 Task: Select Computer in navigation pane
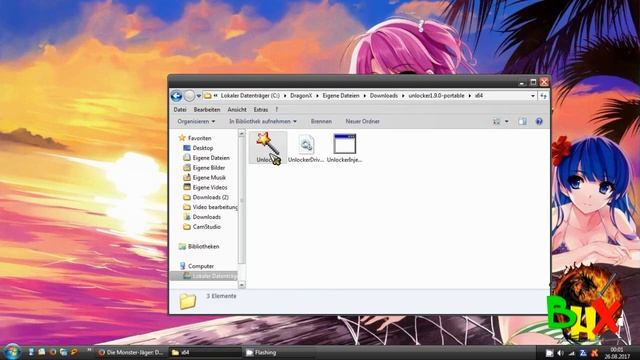point(196,266)
